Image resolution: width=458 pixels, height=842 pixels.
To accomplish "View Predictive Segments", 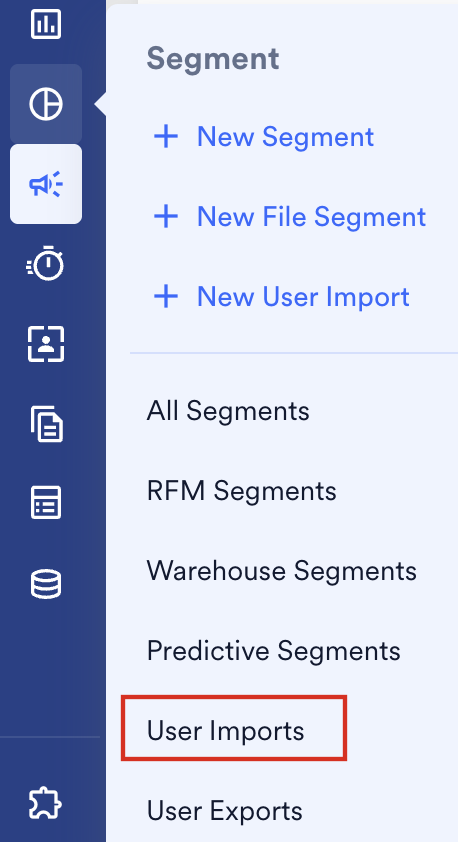I will point(274,651).
